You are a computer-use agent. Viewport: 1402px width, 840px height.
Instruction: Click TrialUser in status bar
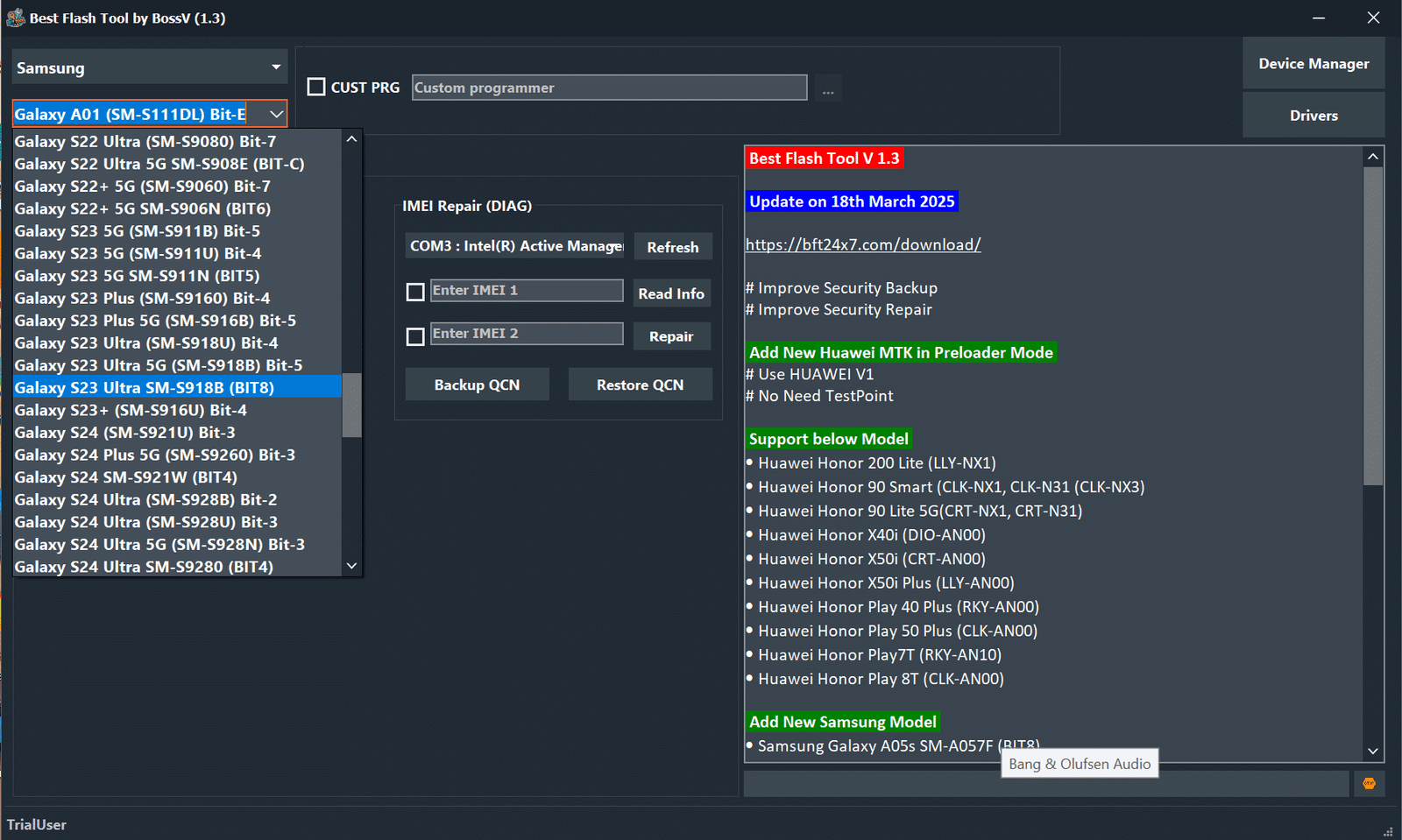tap(37, 824)
